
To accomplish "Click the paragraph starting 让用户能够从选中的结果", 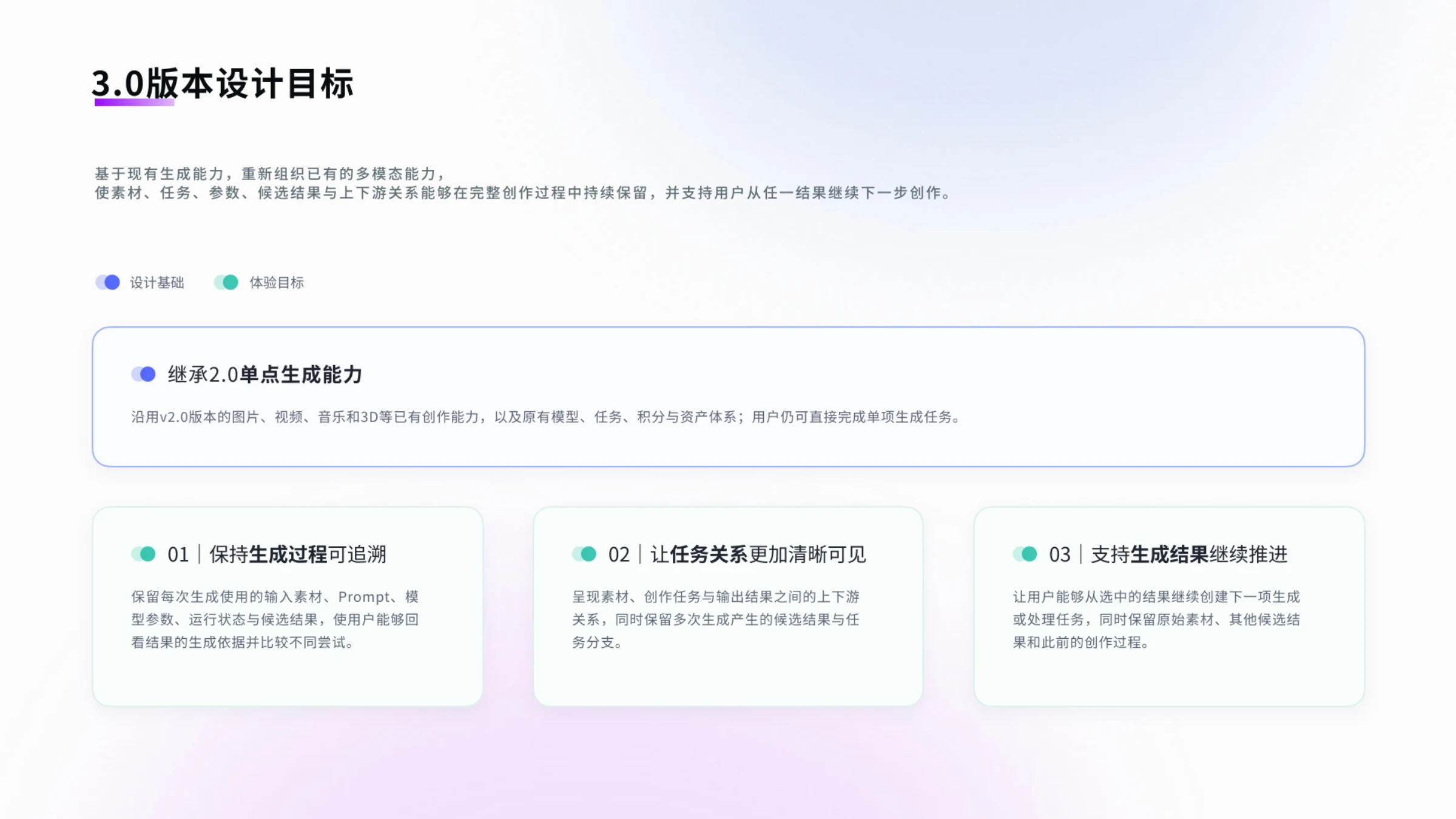I will click(x=1156, y=619).
